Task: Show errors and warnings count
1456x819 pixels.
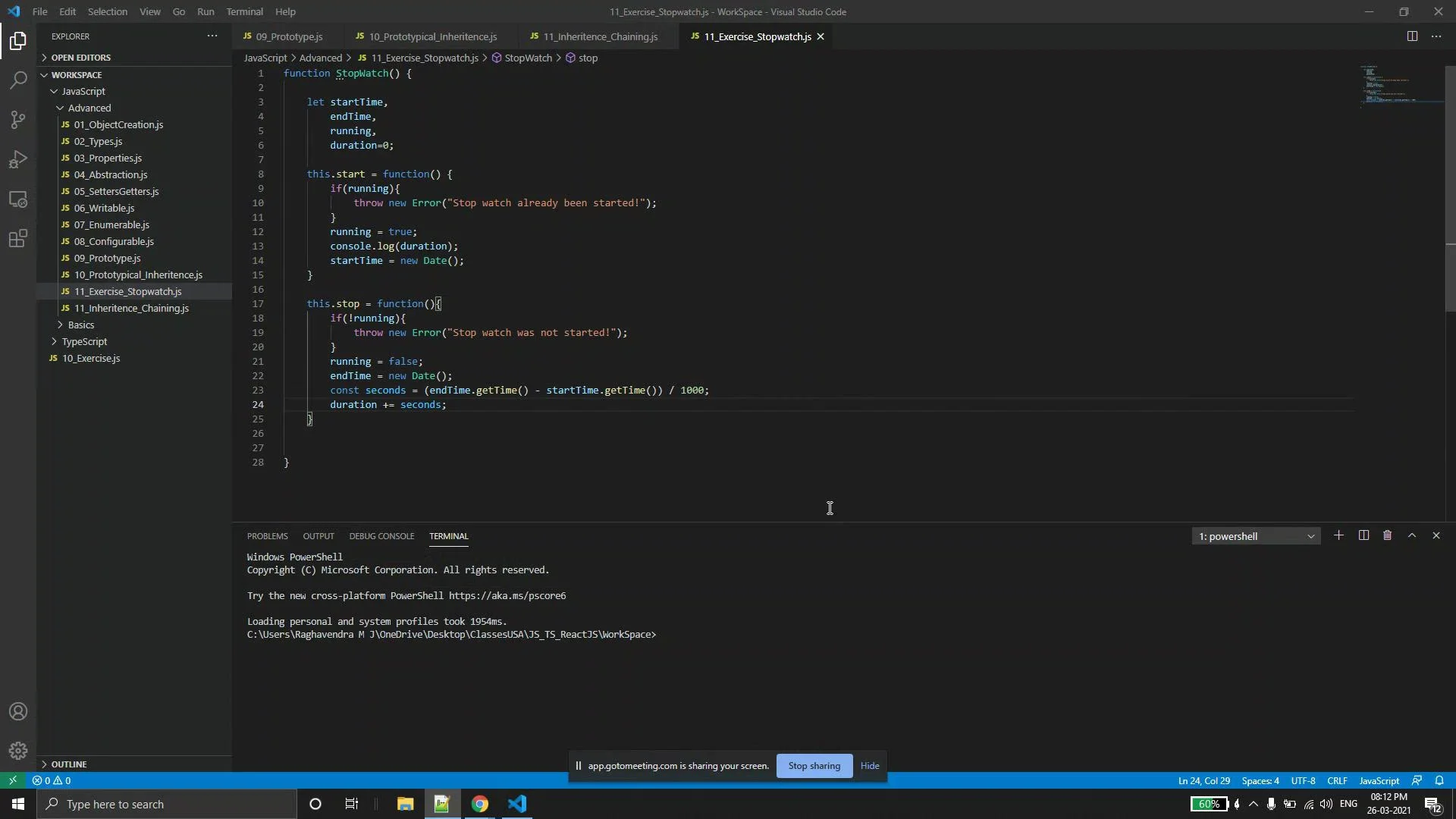Action: coord(52,780)
